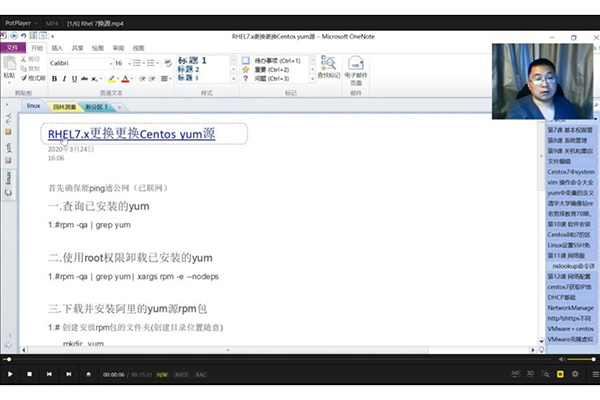The width and height of the screenshot is (600, 400).
Task: Toggle underline formatting
Action: coord(74,79)
